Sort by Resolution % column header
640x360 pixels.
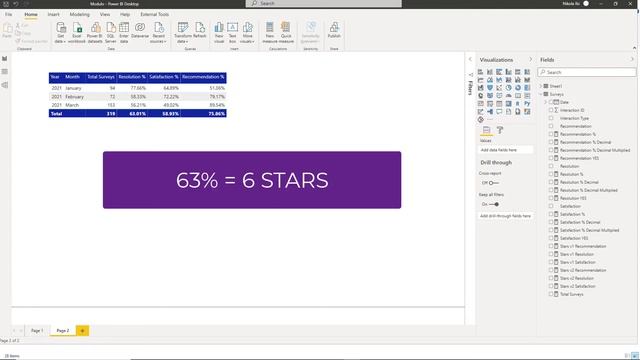coord(132,77)
